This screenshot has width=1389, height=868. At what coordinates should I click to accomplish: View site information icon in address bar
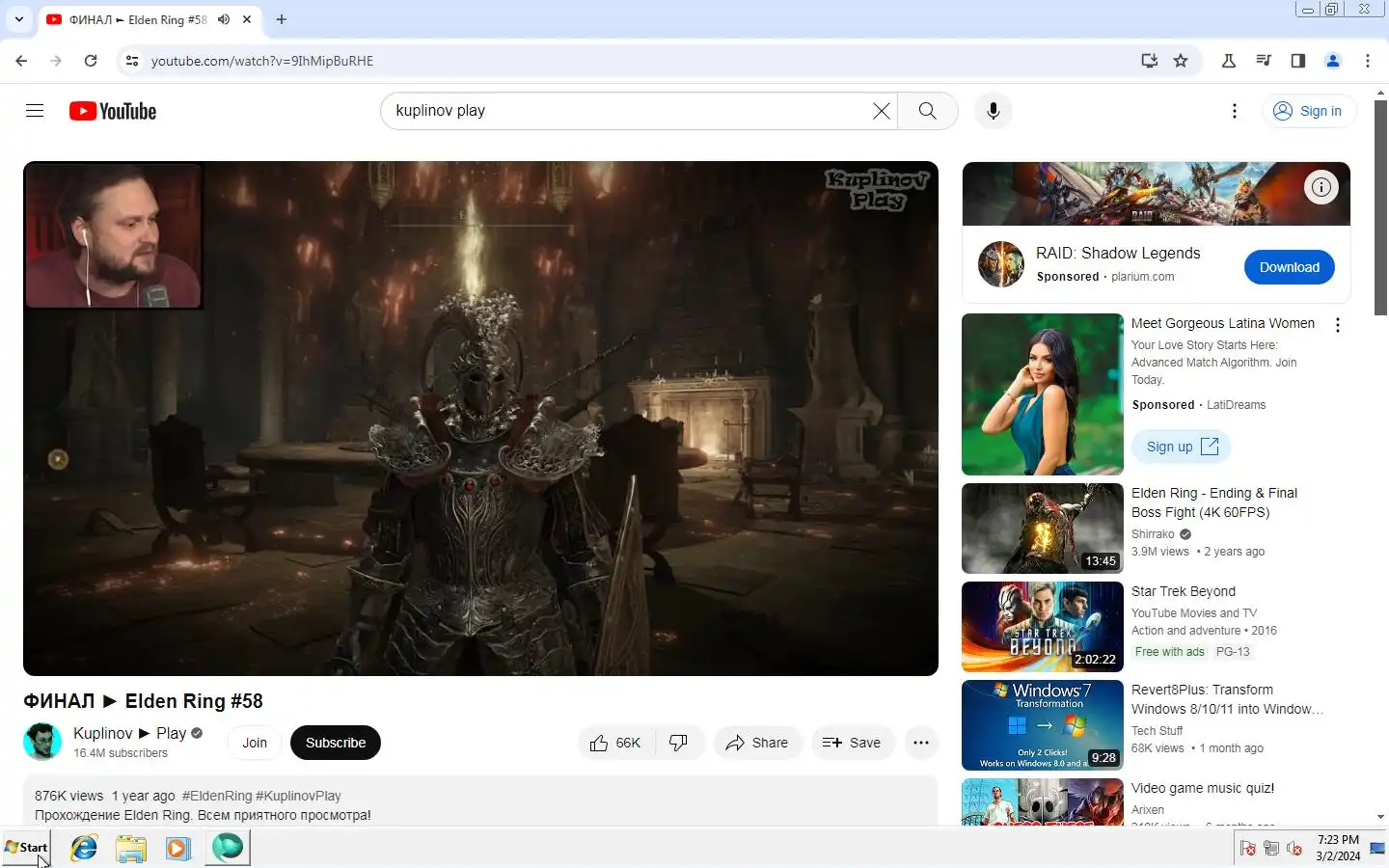click(x=132, y=61)
